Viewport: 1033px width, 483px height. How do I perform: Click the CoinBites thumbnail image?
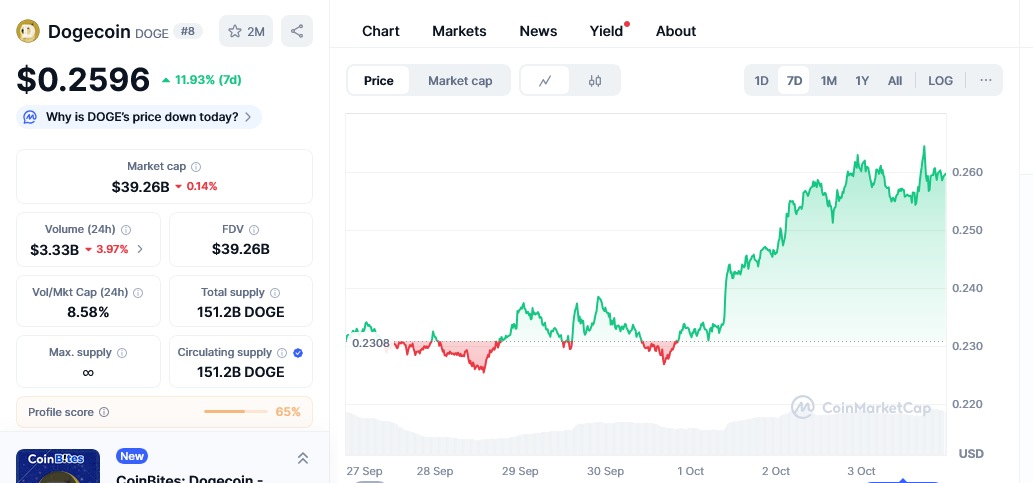(x=58, y=466)
